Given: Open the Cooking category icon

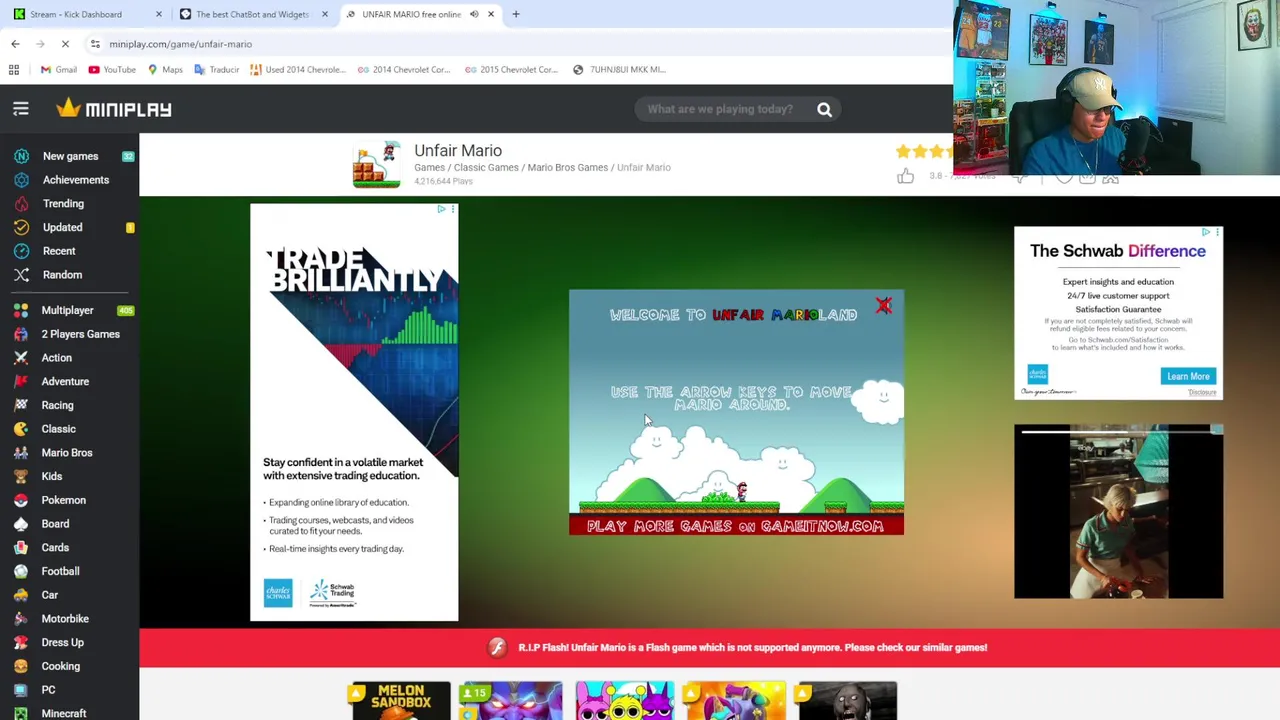Looking at the screenshot, I should tap(21, 666).
